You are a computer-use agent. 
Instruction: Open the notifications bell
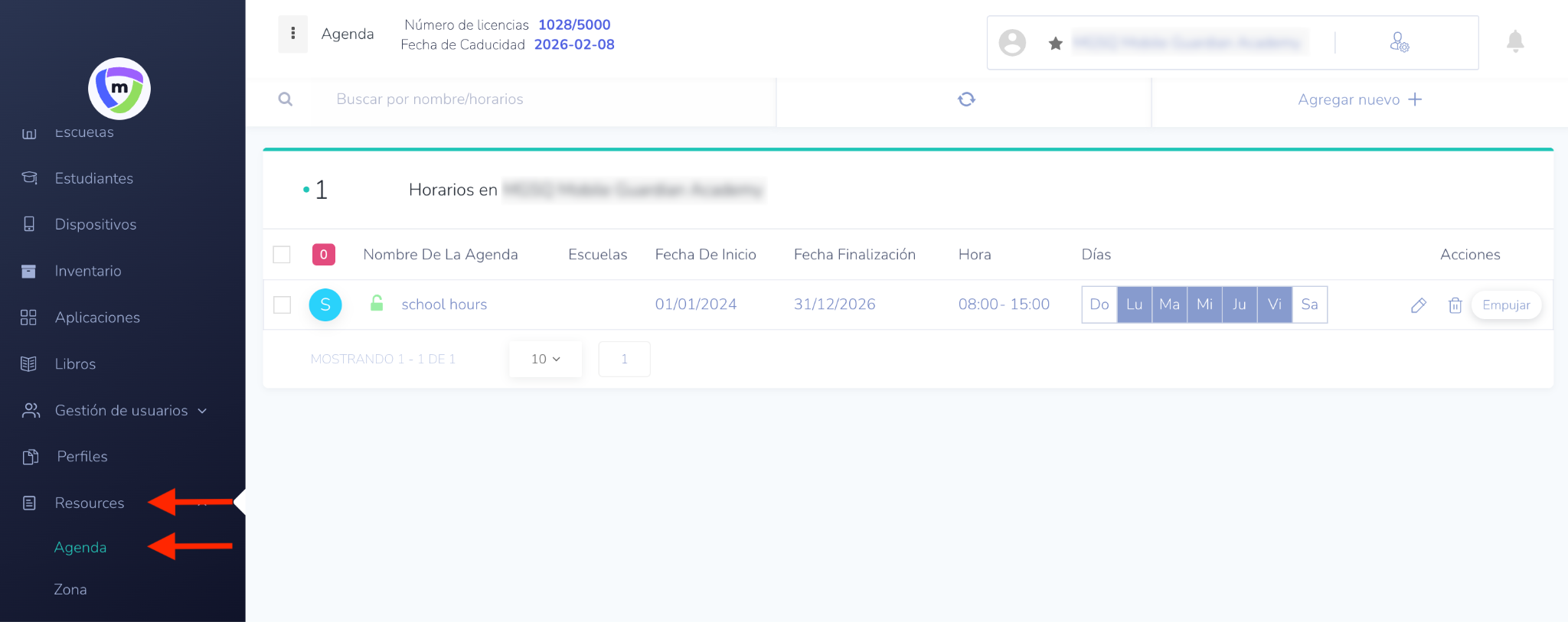[1514, 41]
